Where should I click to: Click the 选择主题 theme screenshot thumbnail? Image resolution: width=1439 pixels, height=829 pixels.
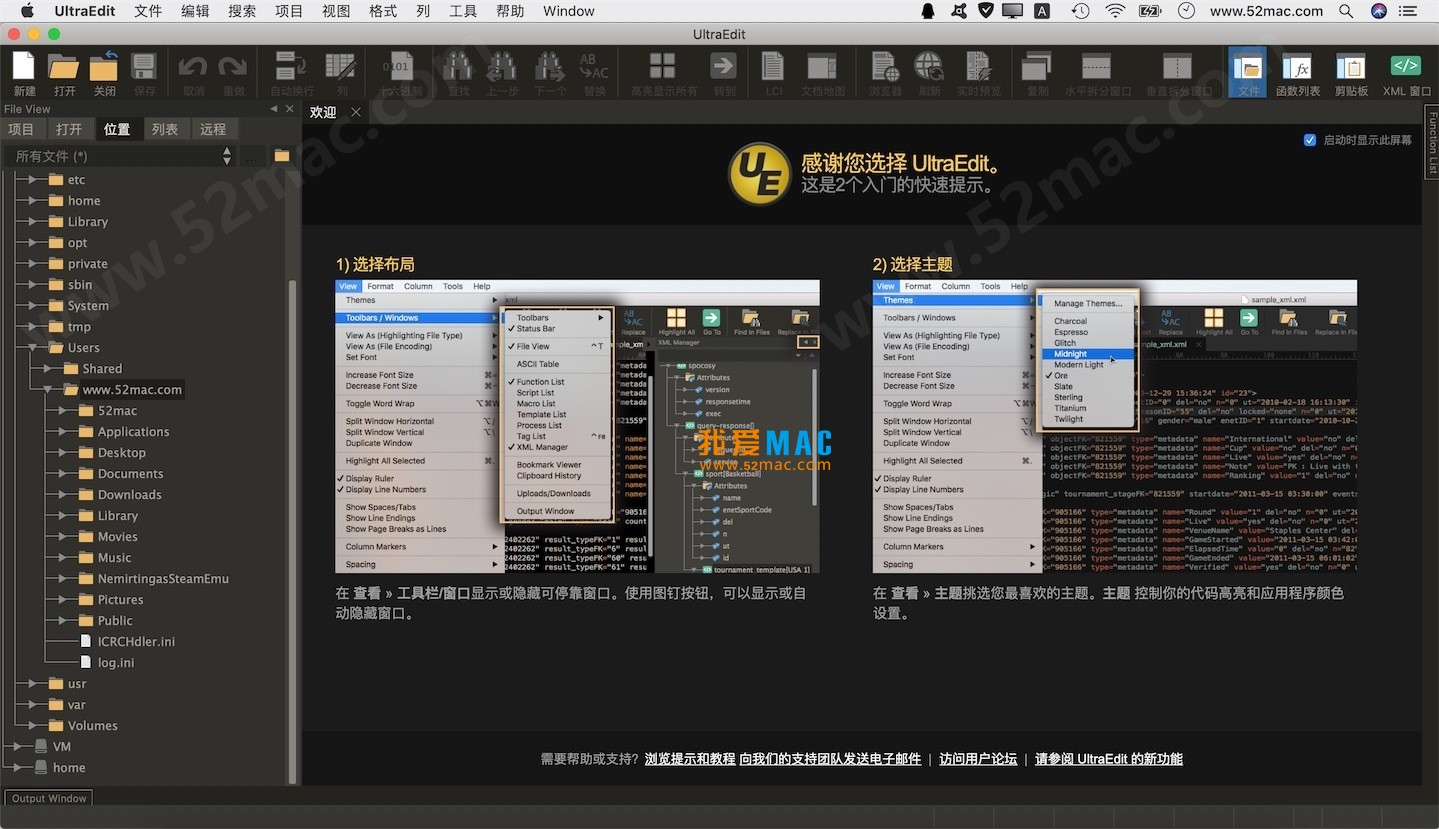pos(1115,426)
